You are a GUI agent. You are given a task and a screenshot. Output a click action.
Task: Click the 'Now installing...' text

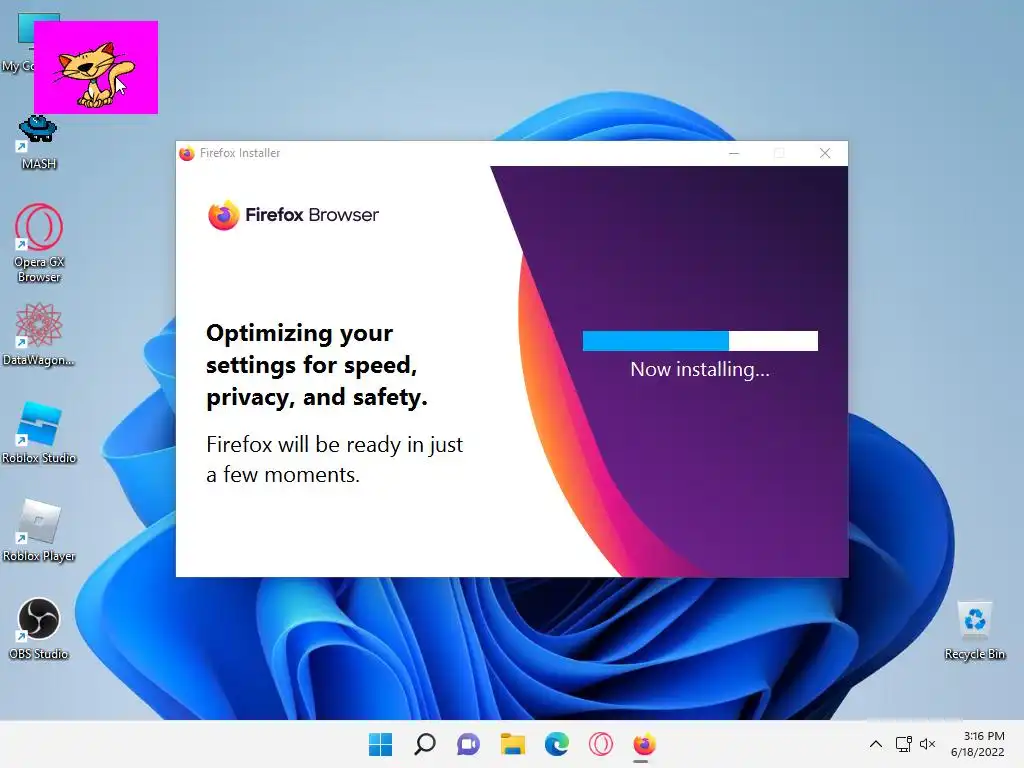(x=700, y=370)
